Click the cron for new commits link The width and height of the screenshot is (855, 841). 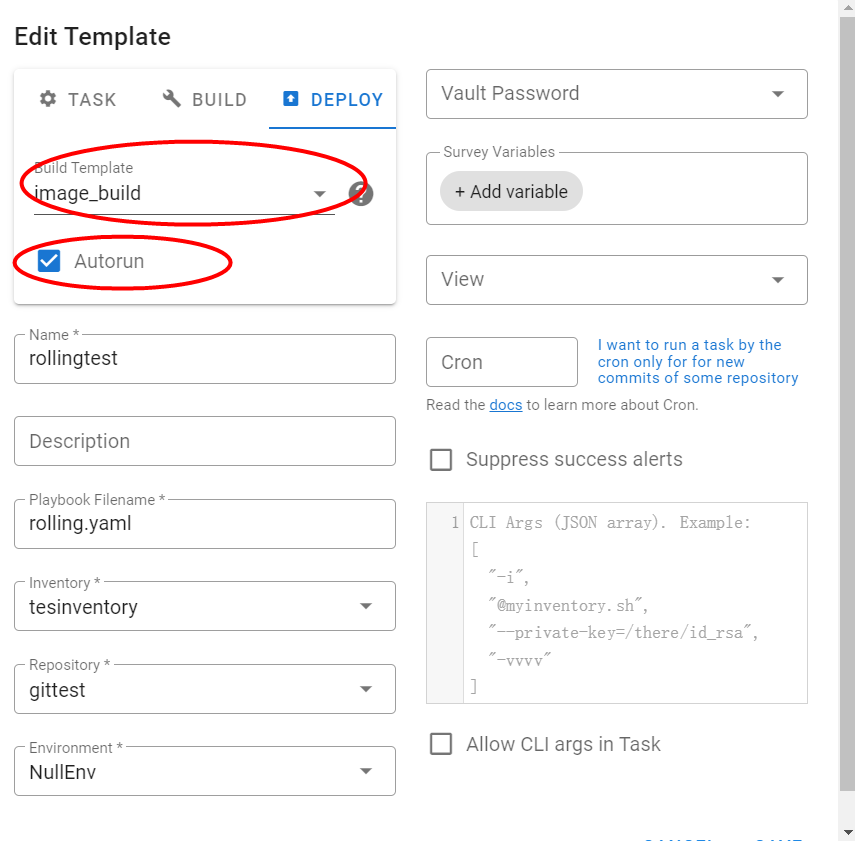click(x=697, y=361)
